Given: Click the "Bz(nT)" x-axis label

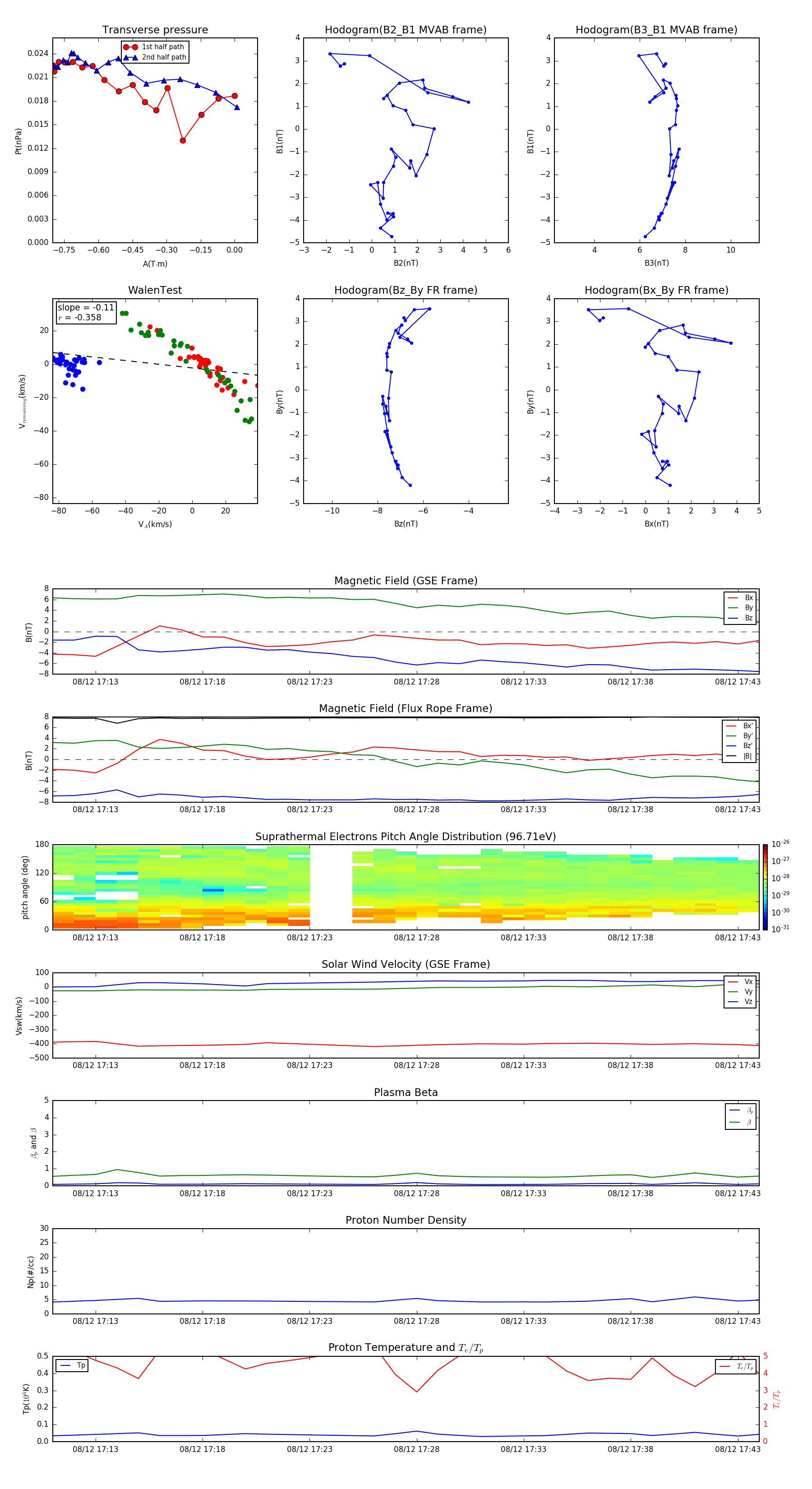Looking at the screenshot, I should pos(406,524).
